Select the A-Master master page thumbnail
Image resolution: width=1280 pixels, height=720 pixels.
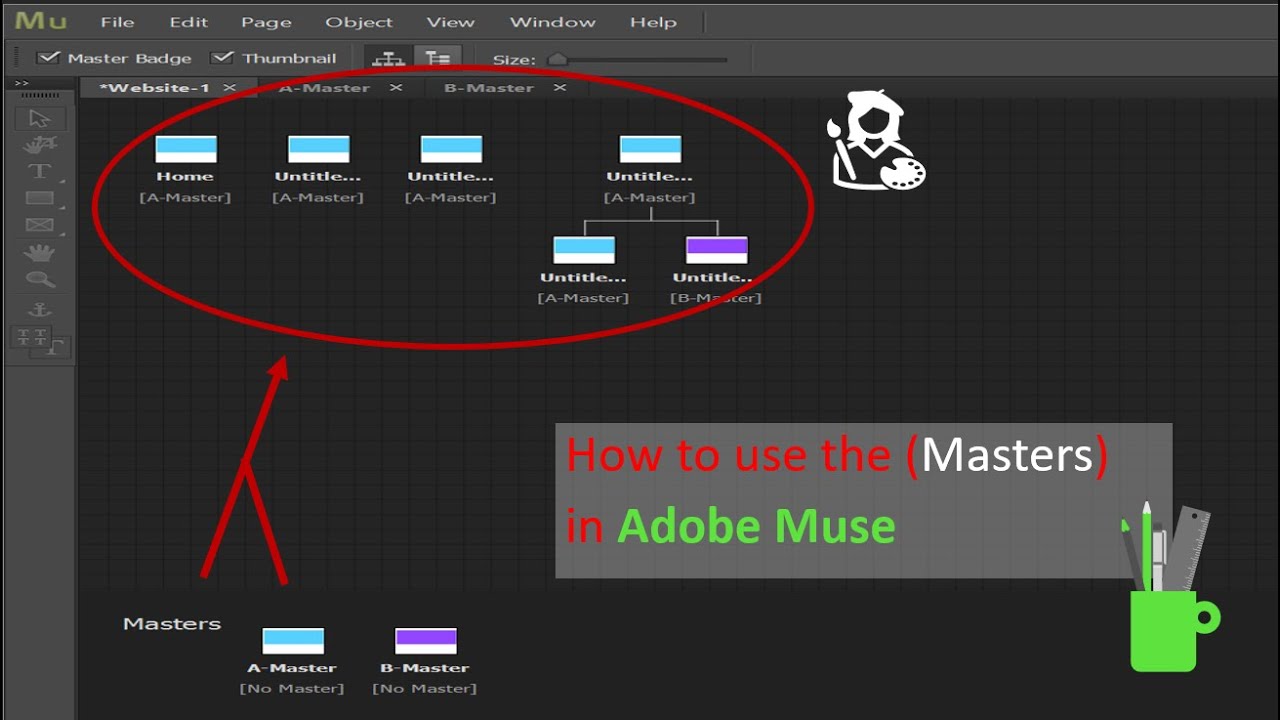click(293, 640)
